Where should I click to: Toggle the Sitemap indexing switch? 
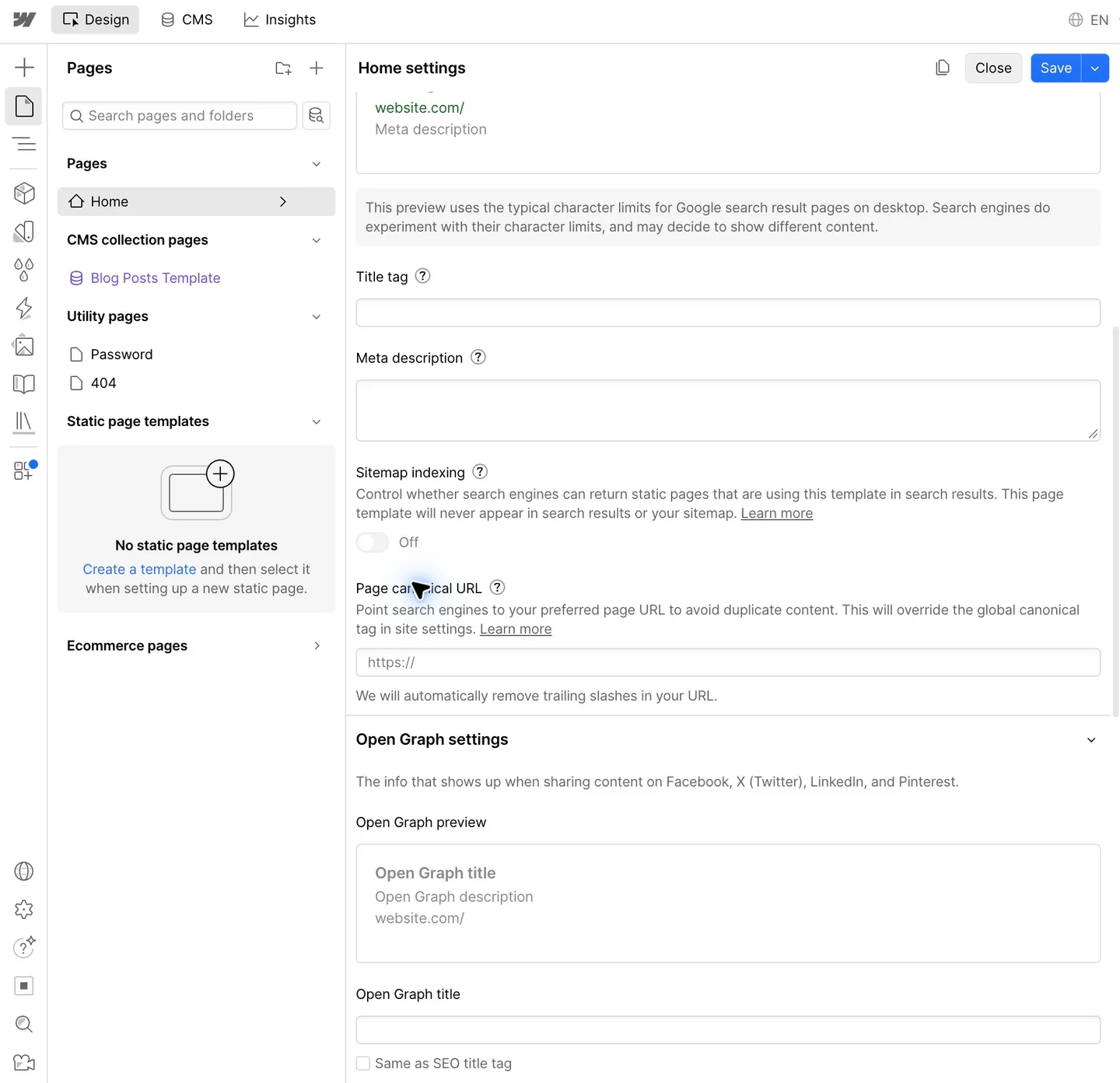(x=373, y=542)
